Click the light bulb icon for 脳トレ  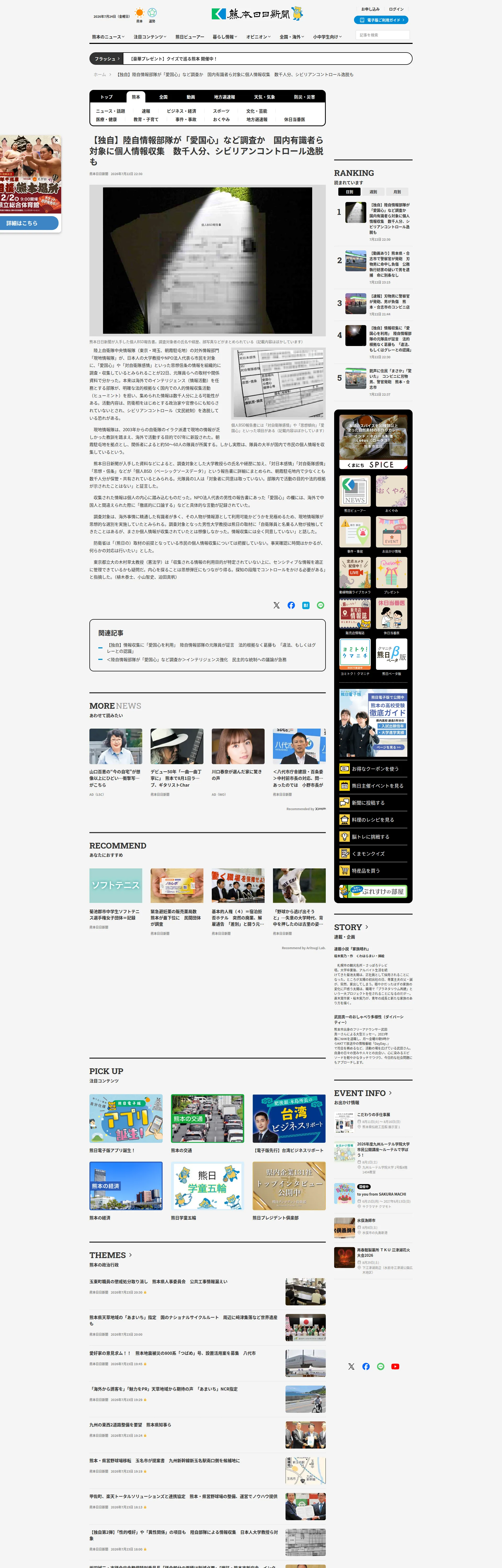[344, 837]
